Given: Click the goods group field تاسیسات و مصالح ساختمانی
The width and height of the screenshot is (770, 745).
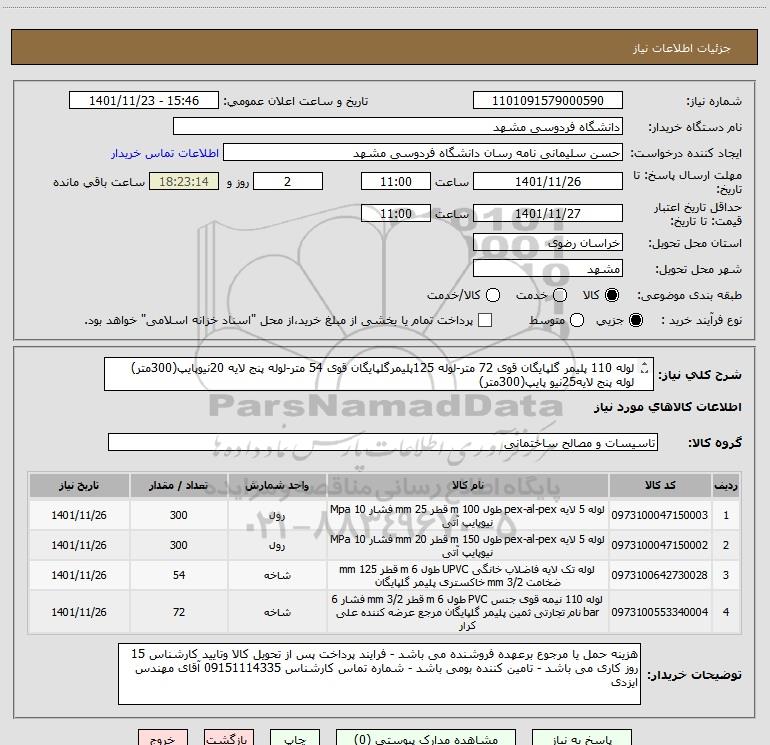Looking at the screenshot, I should pos(383,442).
